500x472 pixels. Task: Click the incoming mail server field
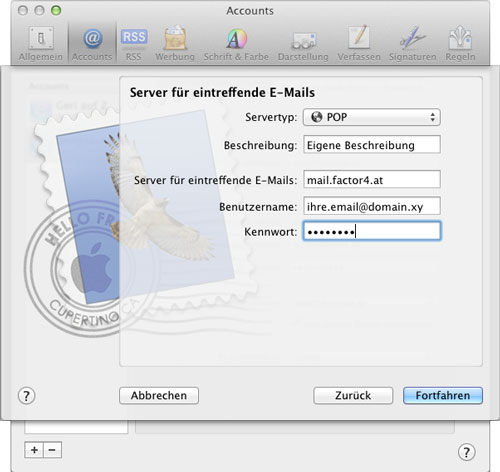coord(372,180)
